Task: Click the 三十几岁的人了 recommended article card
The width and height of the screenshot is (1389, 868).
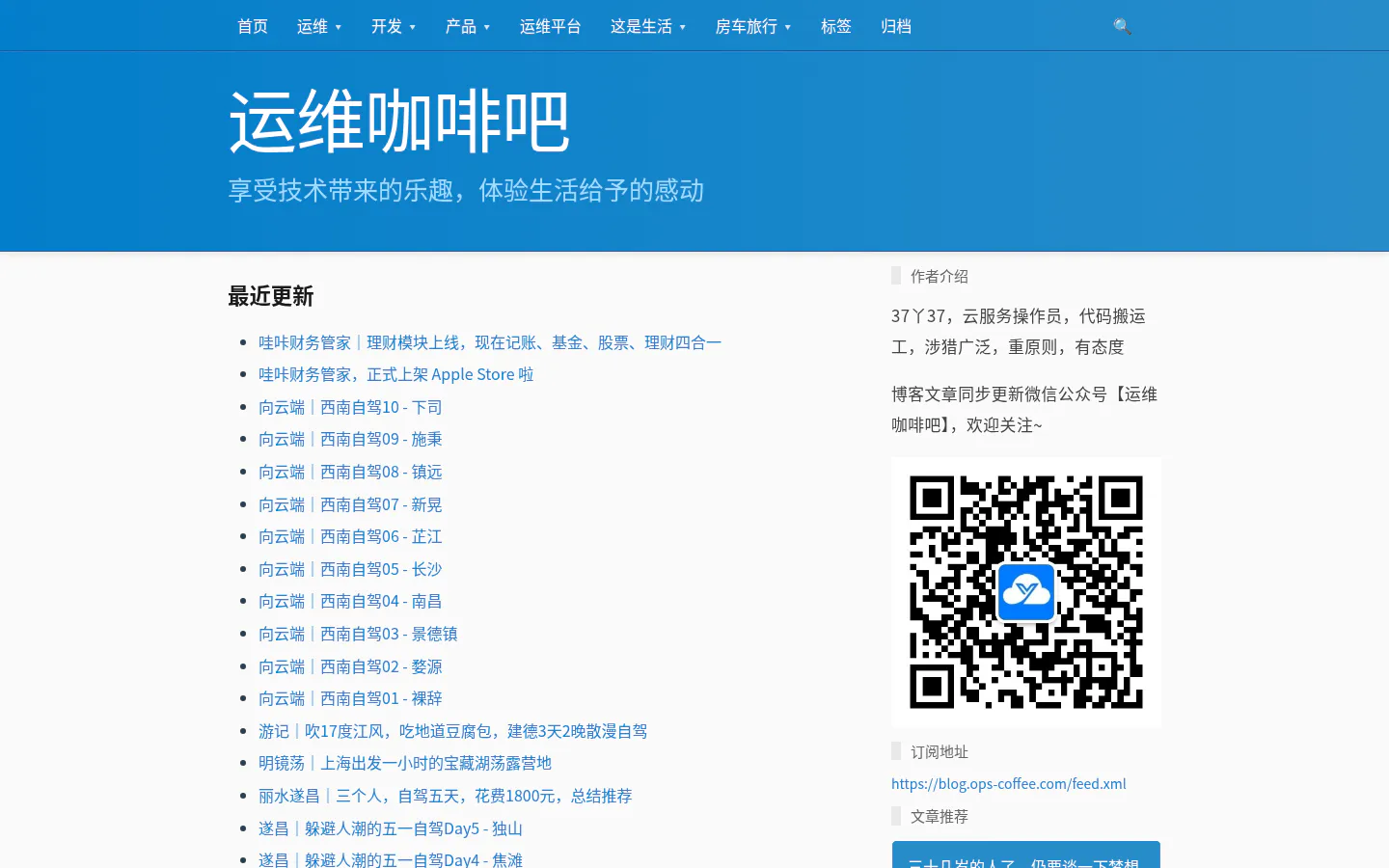Action: [1026, 855]
